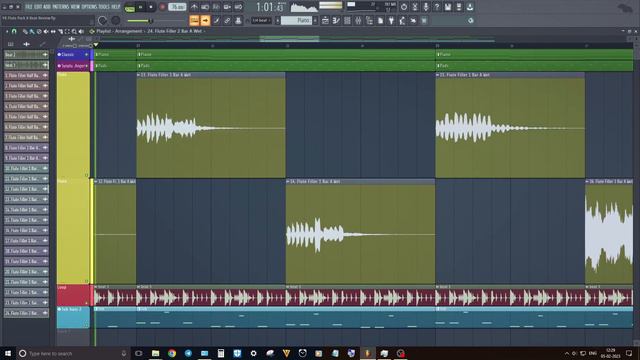The image size is (640, 360).
Task: Toggle wait for input to start
Action: tap(205, 7)
